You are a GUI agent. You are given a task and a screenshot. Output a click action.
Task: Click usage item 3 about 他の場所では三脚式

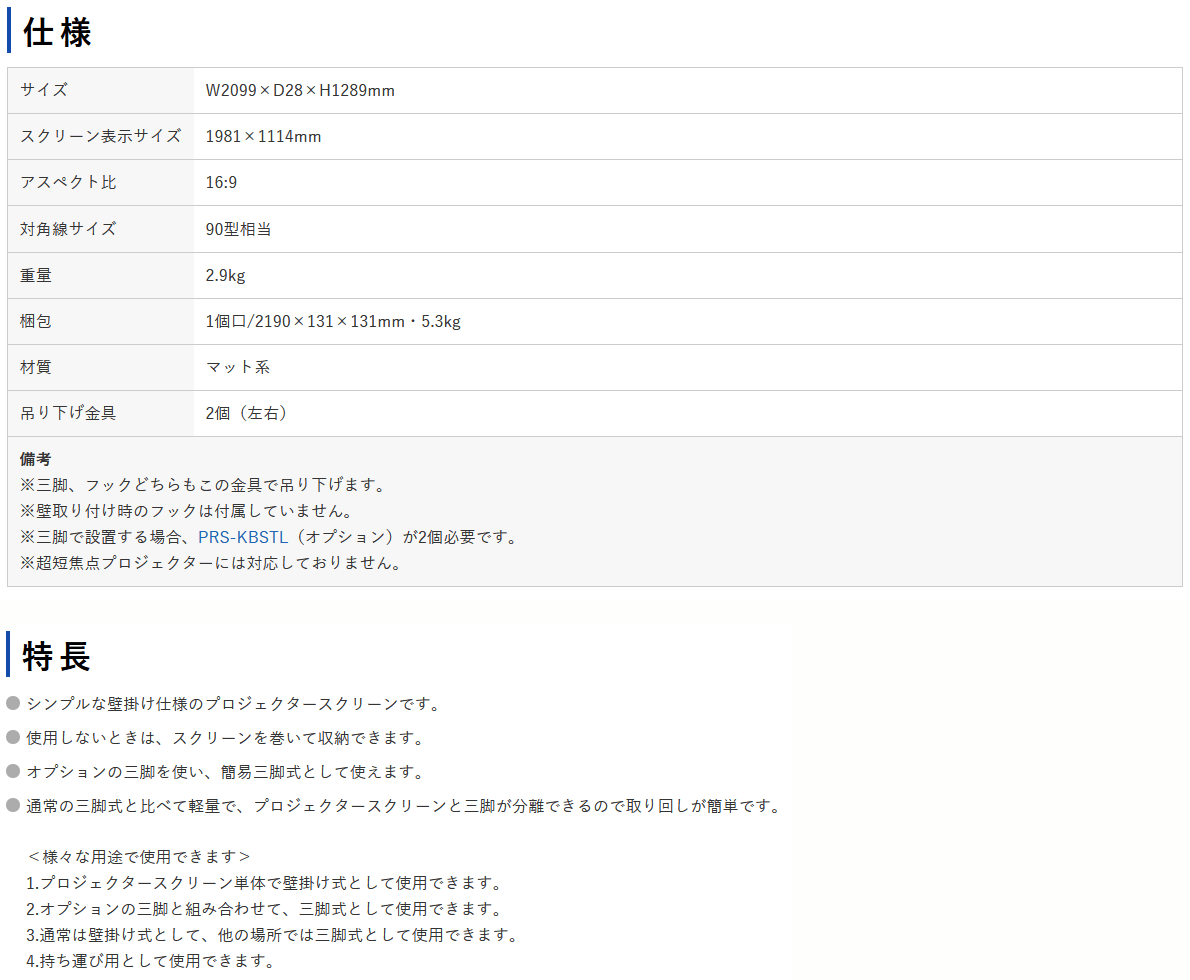tap(274, 934)
